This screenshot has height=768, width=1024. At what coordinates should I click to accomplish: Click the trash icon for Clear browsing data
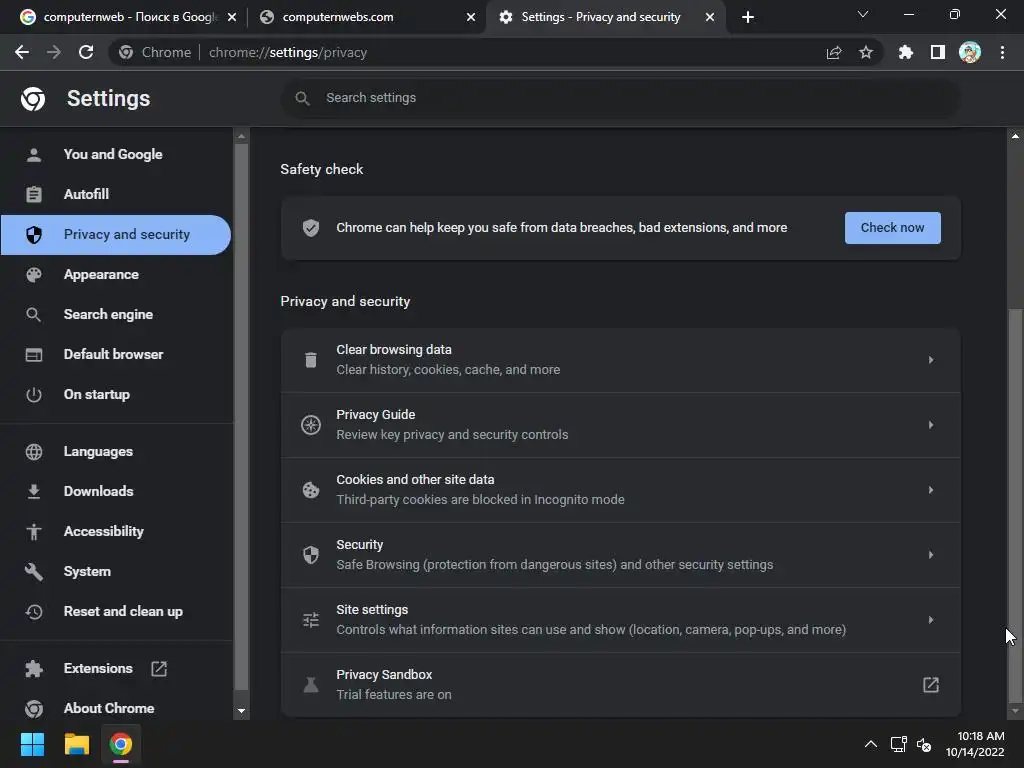(311, 360)
